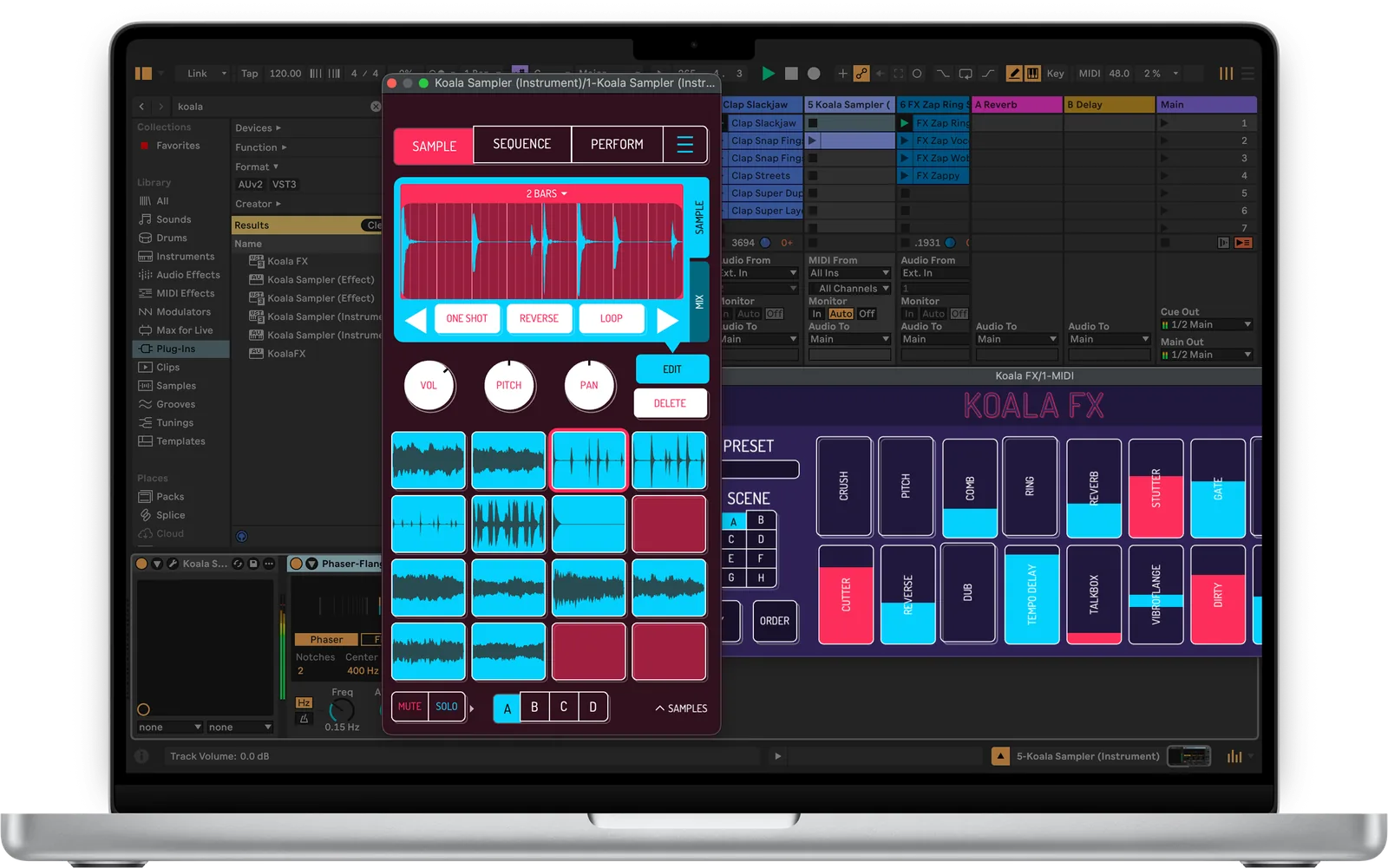The image size is (1388, 868).
Task: Open the Key mapping mode
Action: pos(1055,74)
